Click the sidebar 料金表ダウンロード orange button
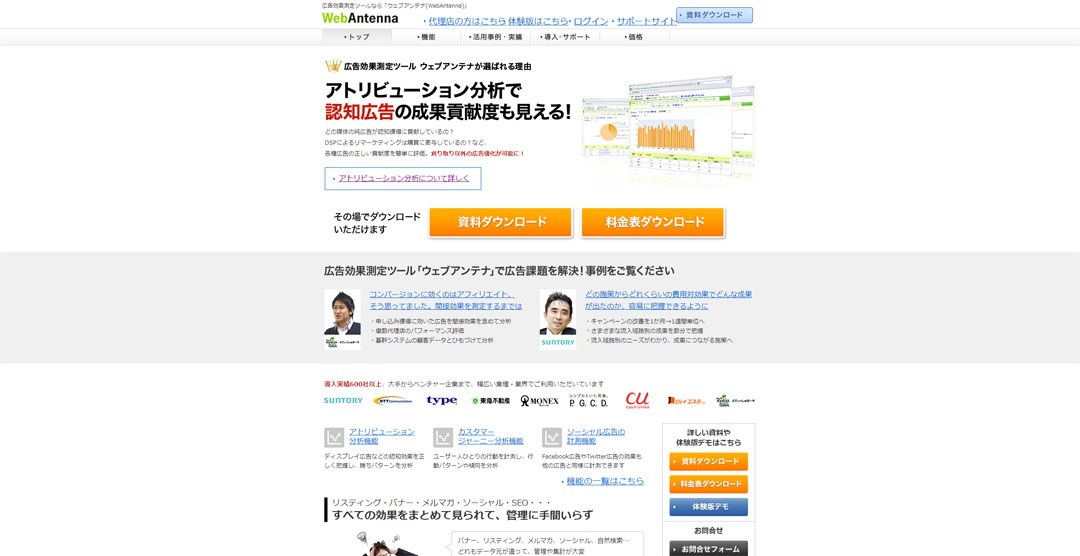 coord(708,484)
